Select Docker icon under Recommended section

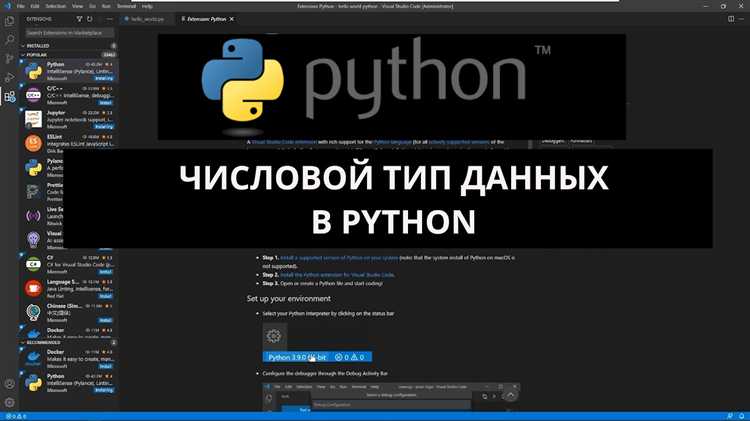(33, 358)
